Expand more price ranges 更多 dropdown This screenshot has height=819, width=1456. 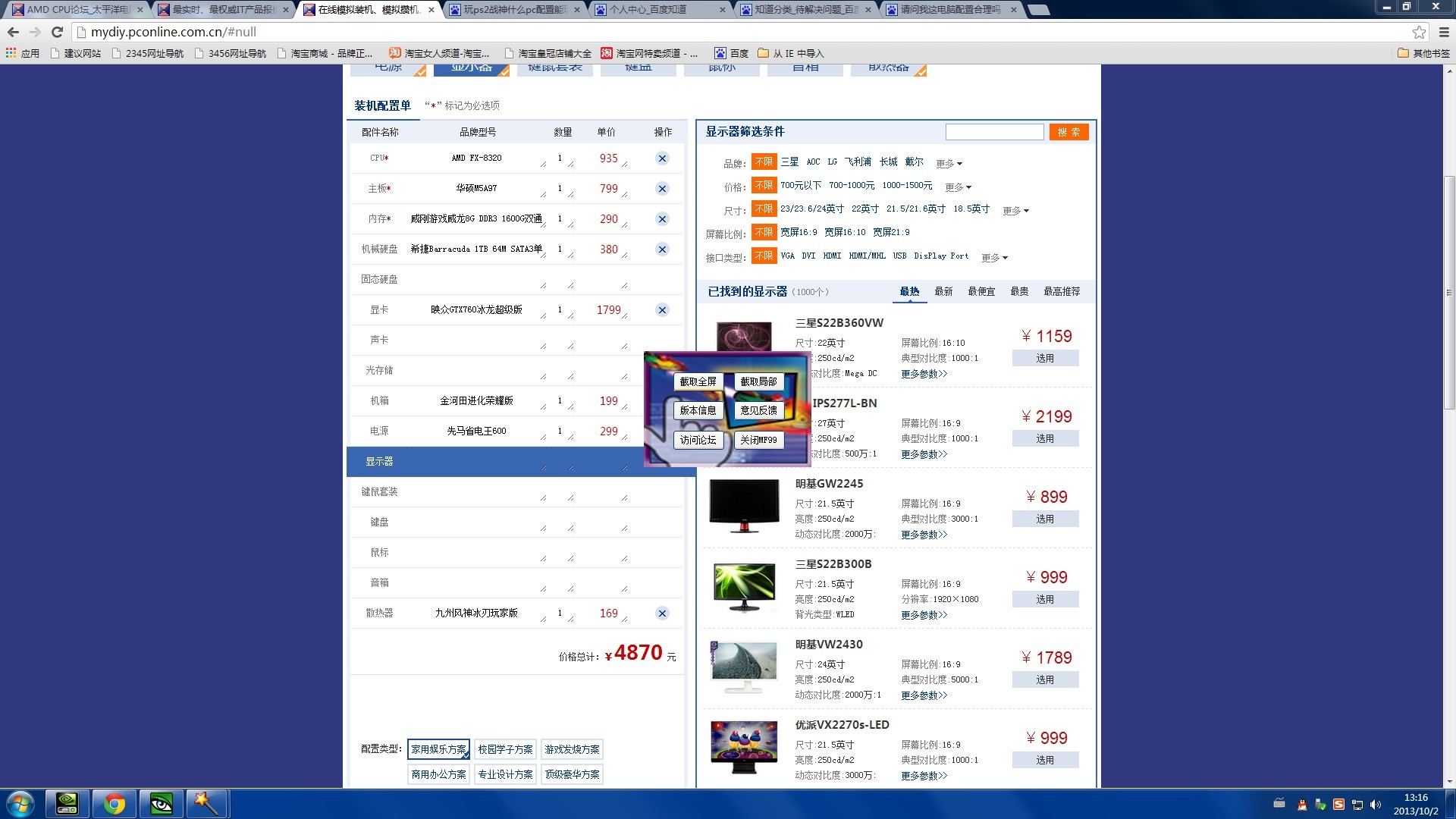[x=958, y=187]
